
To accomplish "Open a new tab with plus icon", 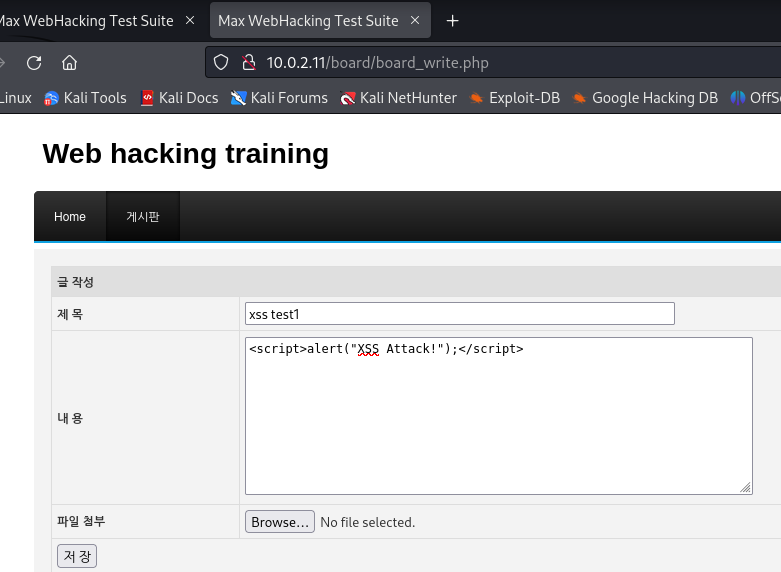I will click(x=452, y=21).
